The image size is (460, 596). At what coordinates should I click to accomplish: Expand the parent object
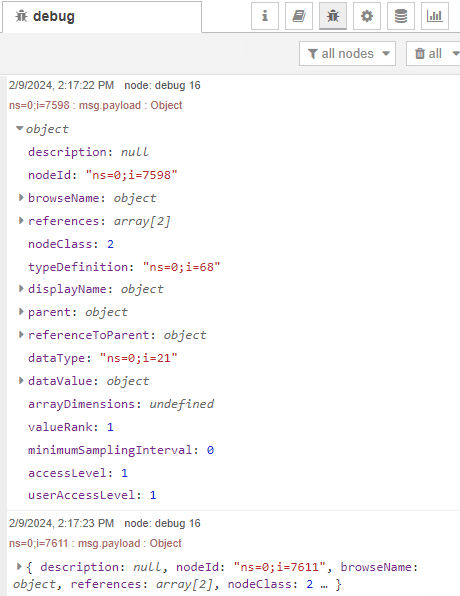click(21, 312)
